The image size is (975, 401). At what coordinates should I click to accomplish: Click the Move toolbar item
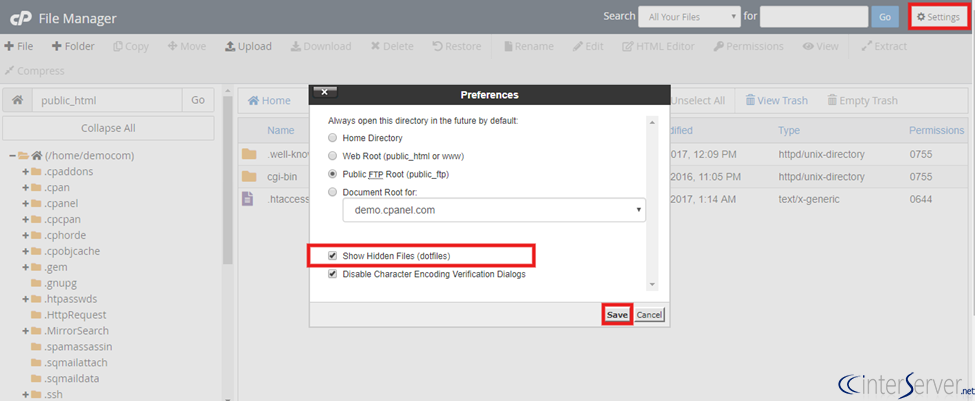click(187, 46)
